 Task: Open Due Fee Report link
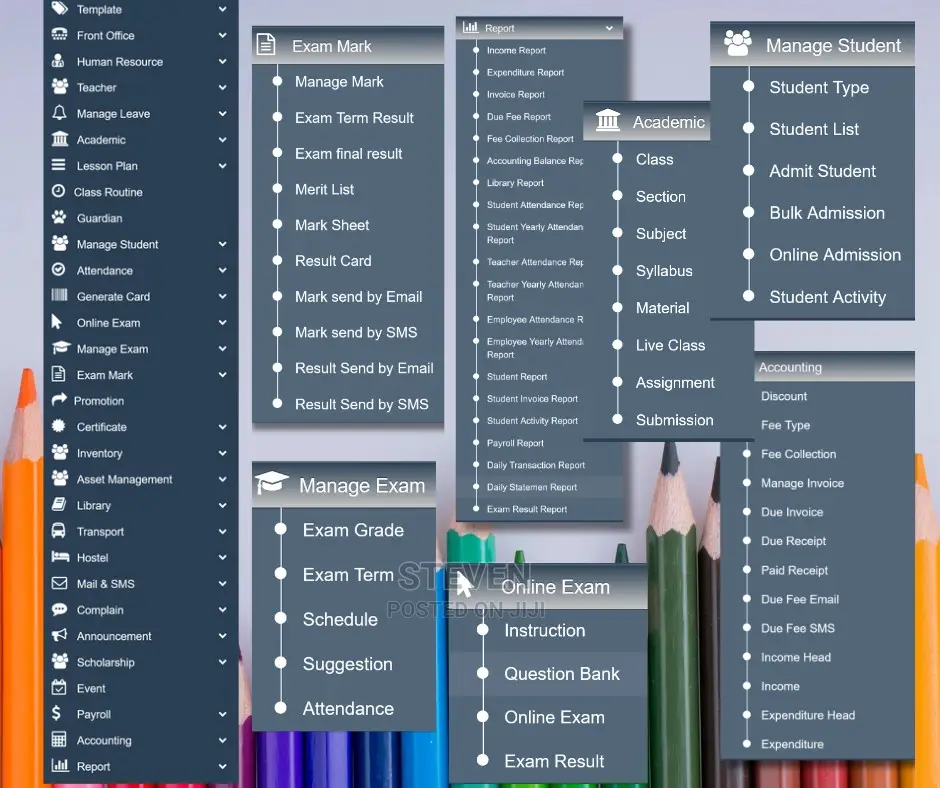519,117
